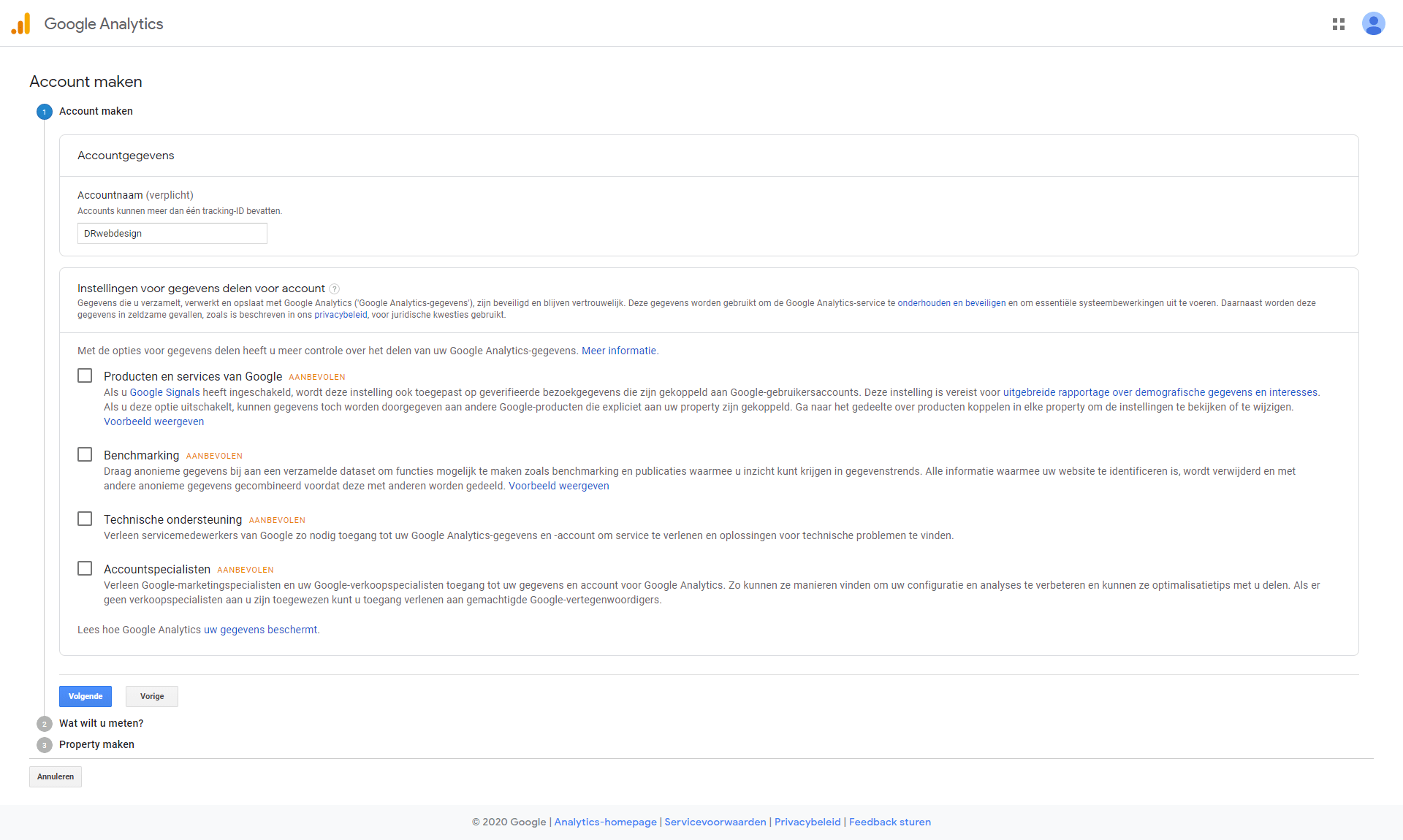Select step 3 circle Property maken
Screen dimensions: 1403x840
click(x=45, y=745)
